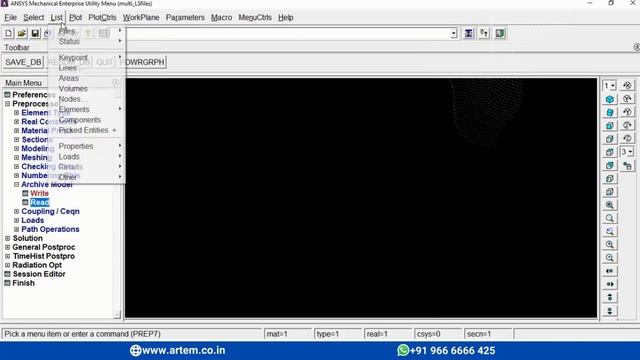Screen dimensions: 640x360
Task: Open the command input history dropdown arrow
Action: [x=453, y=34]
